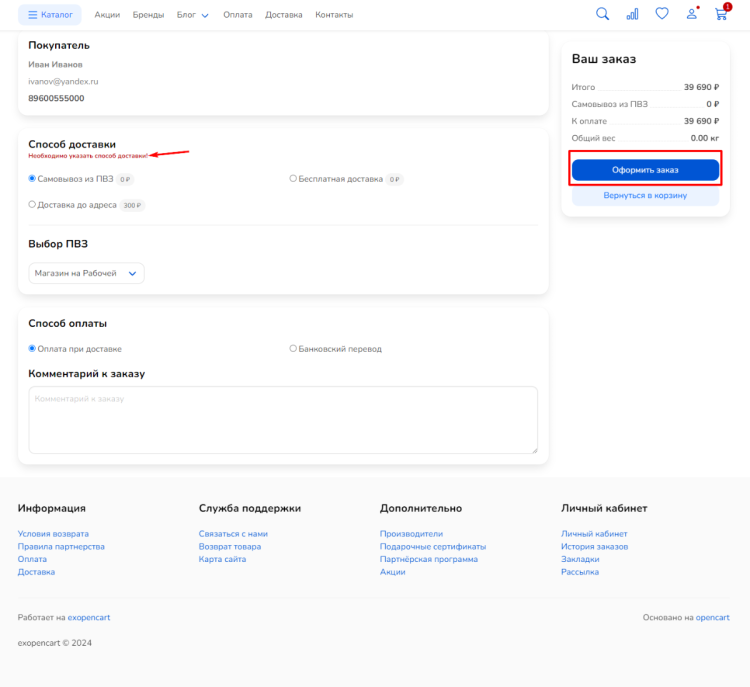Select Банковский перевод payment method

pyautogui.click(x=293, y=349)
